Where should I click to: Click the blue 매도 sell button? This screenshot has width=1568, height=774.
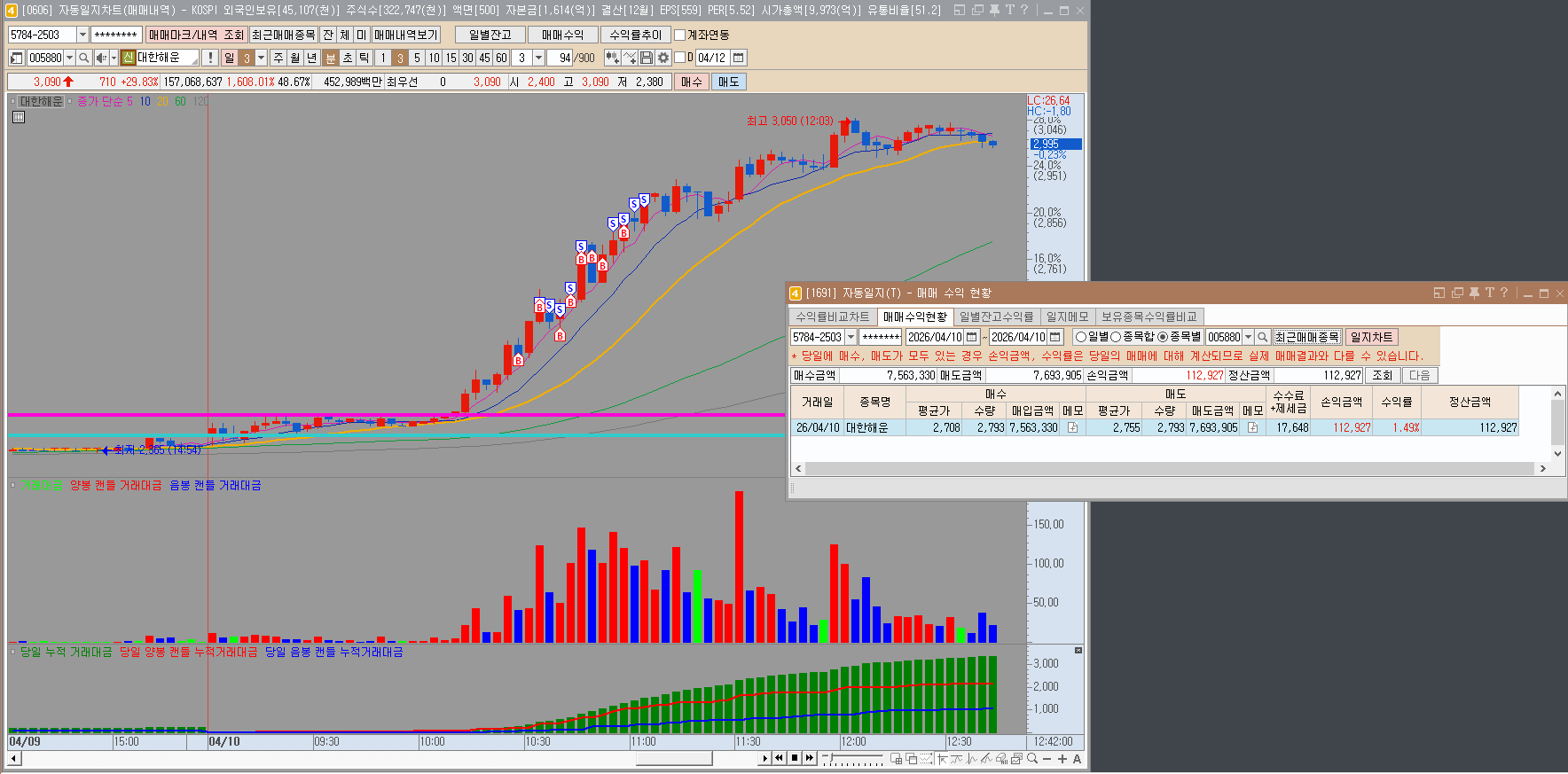(x=728, y=82)
